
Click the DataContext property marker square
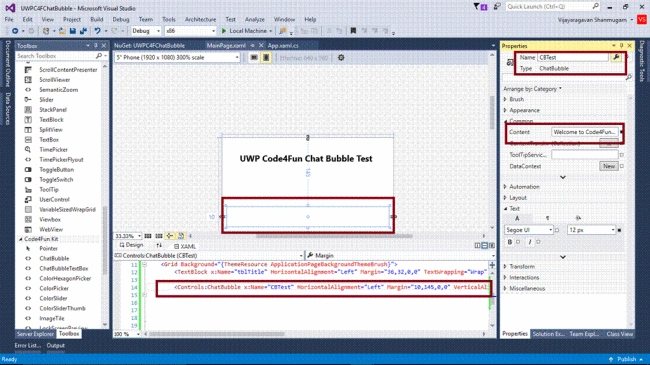pos(621,166)
